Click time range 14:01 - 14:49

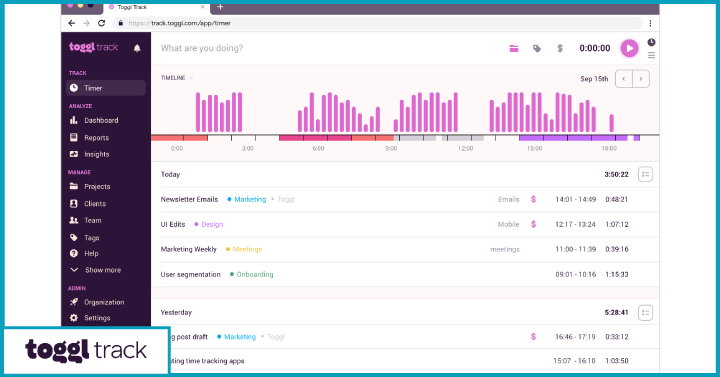tap(575, 199)
